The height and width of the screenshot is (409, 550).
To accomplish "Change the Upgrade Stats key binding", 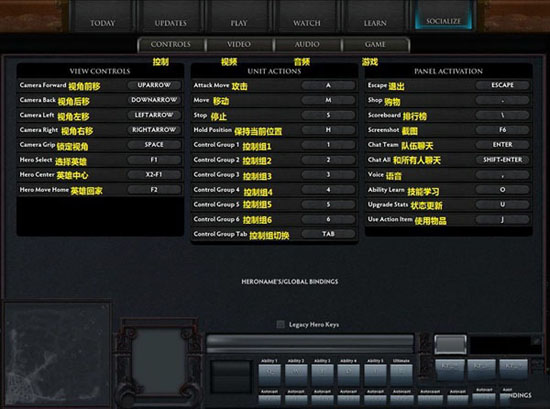I will click(502, 204).
